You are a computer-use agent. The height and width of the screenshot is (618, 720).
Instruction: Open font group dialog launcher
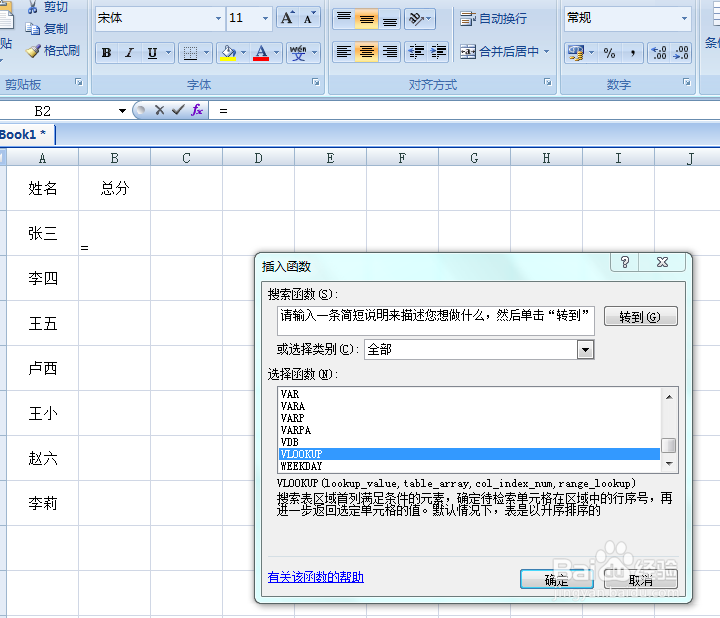point(315,82)
